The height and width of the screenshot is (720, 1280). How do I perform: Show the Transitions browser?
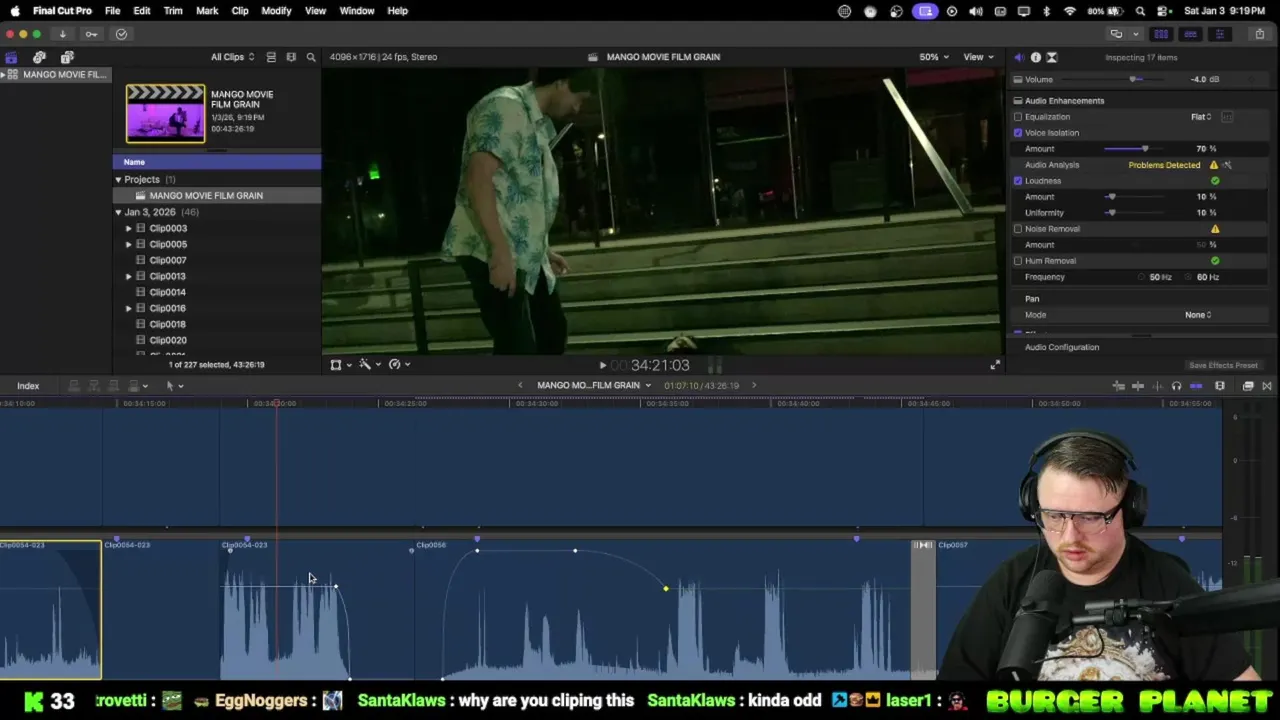(x=1266, y=386)
